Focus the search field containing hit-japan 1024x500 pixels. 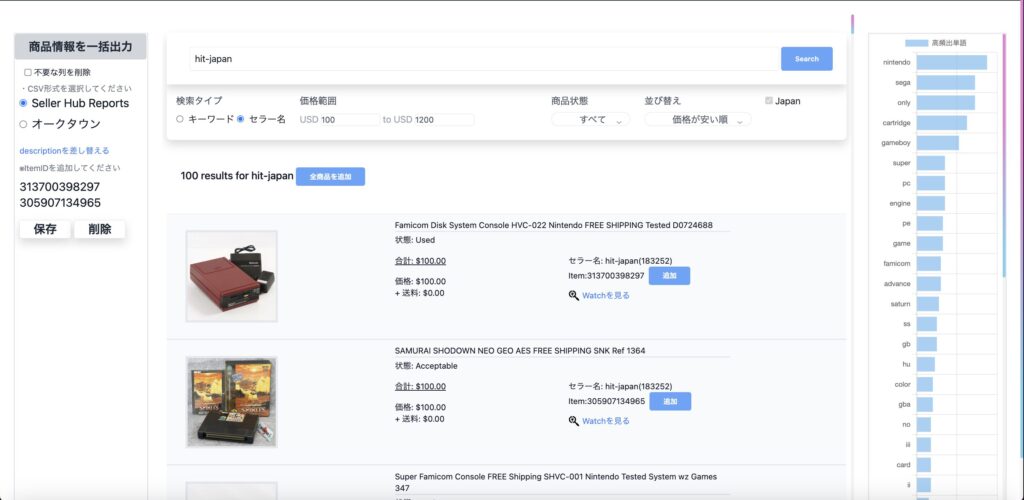pos(485,59)
